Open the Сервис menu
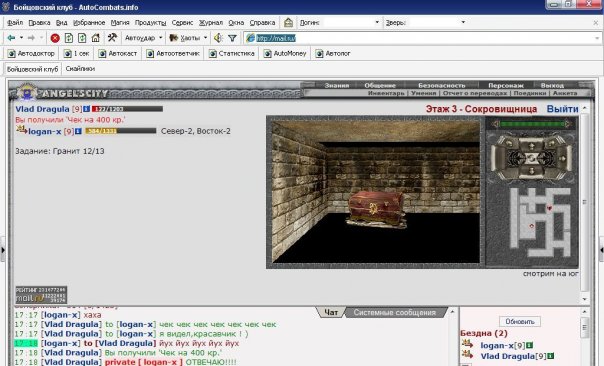The width and height of the screenshot is (604, 366). tap(182, 23)
